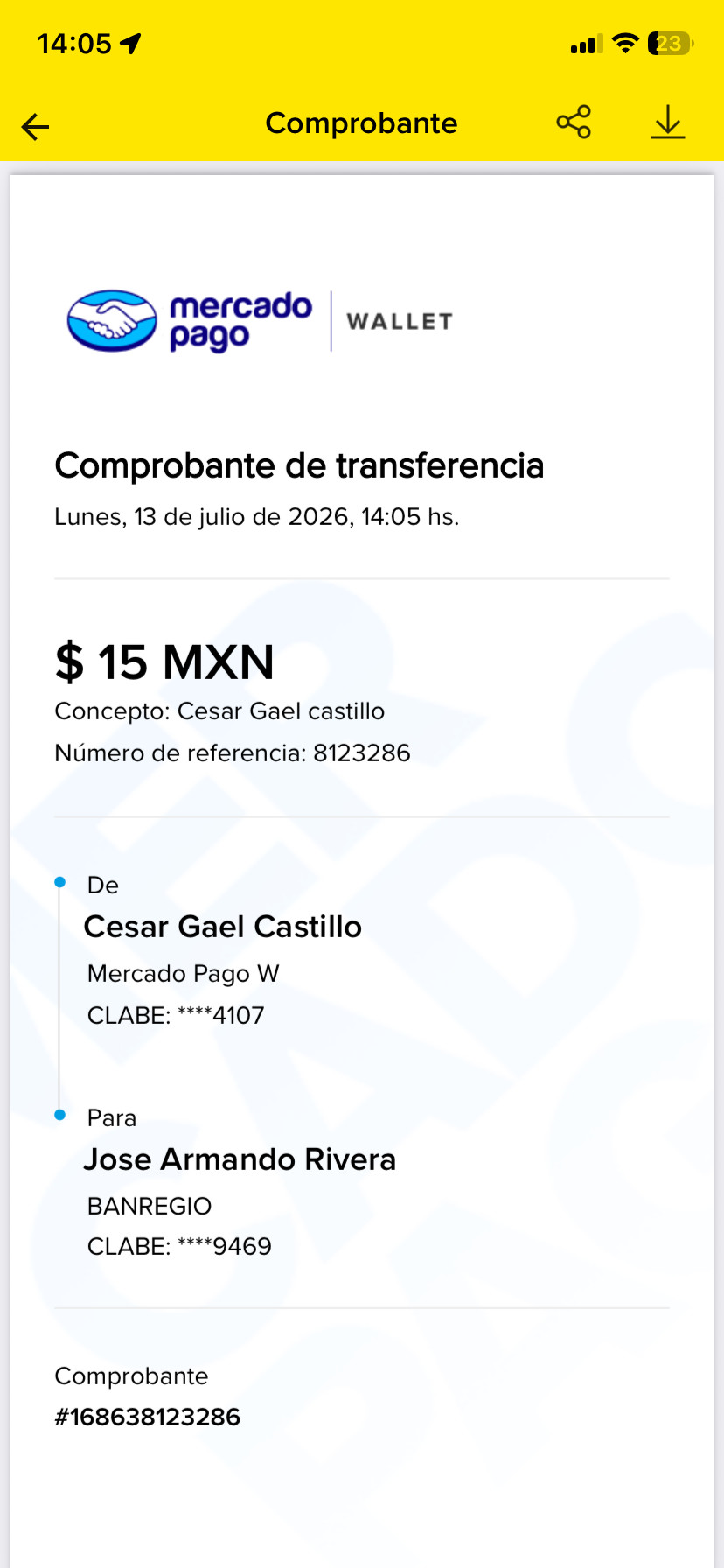Image resolution: width=724 pixels, height=1568 pixels.
Task: Download the receipt with the download icon
Action: click(x=668, y=122)
